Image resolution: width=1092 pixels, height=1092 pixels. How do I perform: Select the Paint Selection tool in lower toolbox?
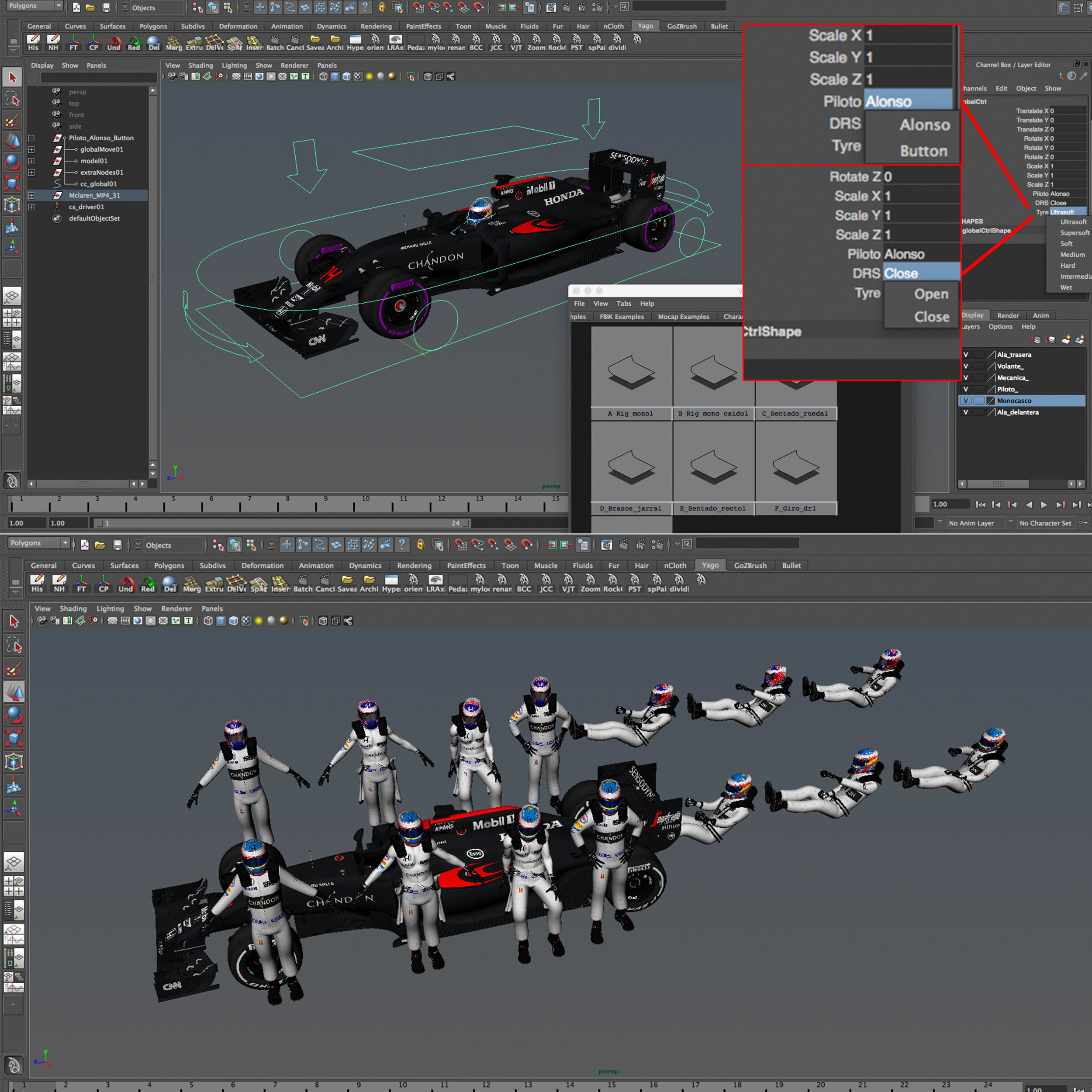[x=14, y=669]
